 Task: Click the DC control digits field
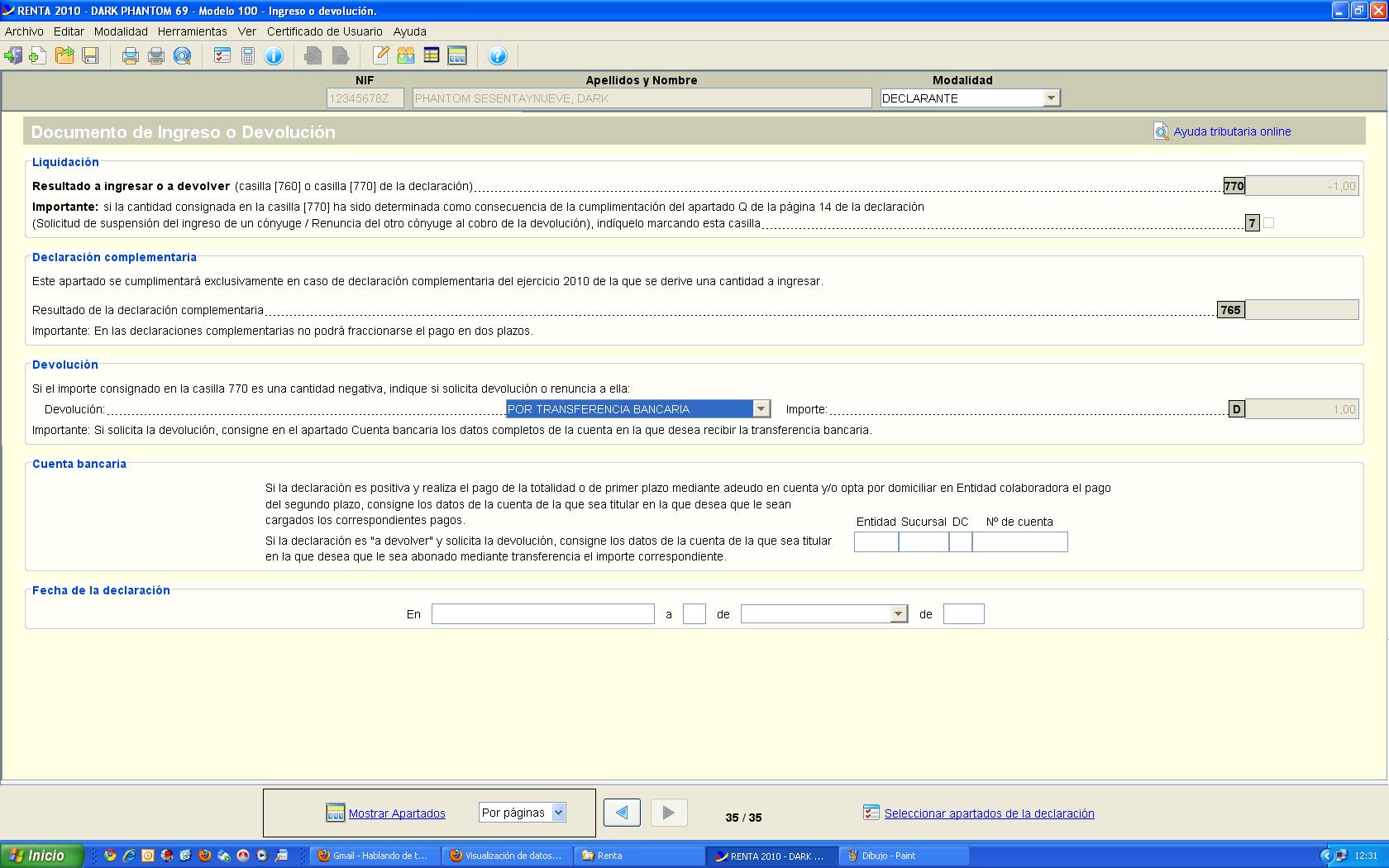coord(960,541)
